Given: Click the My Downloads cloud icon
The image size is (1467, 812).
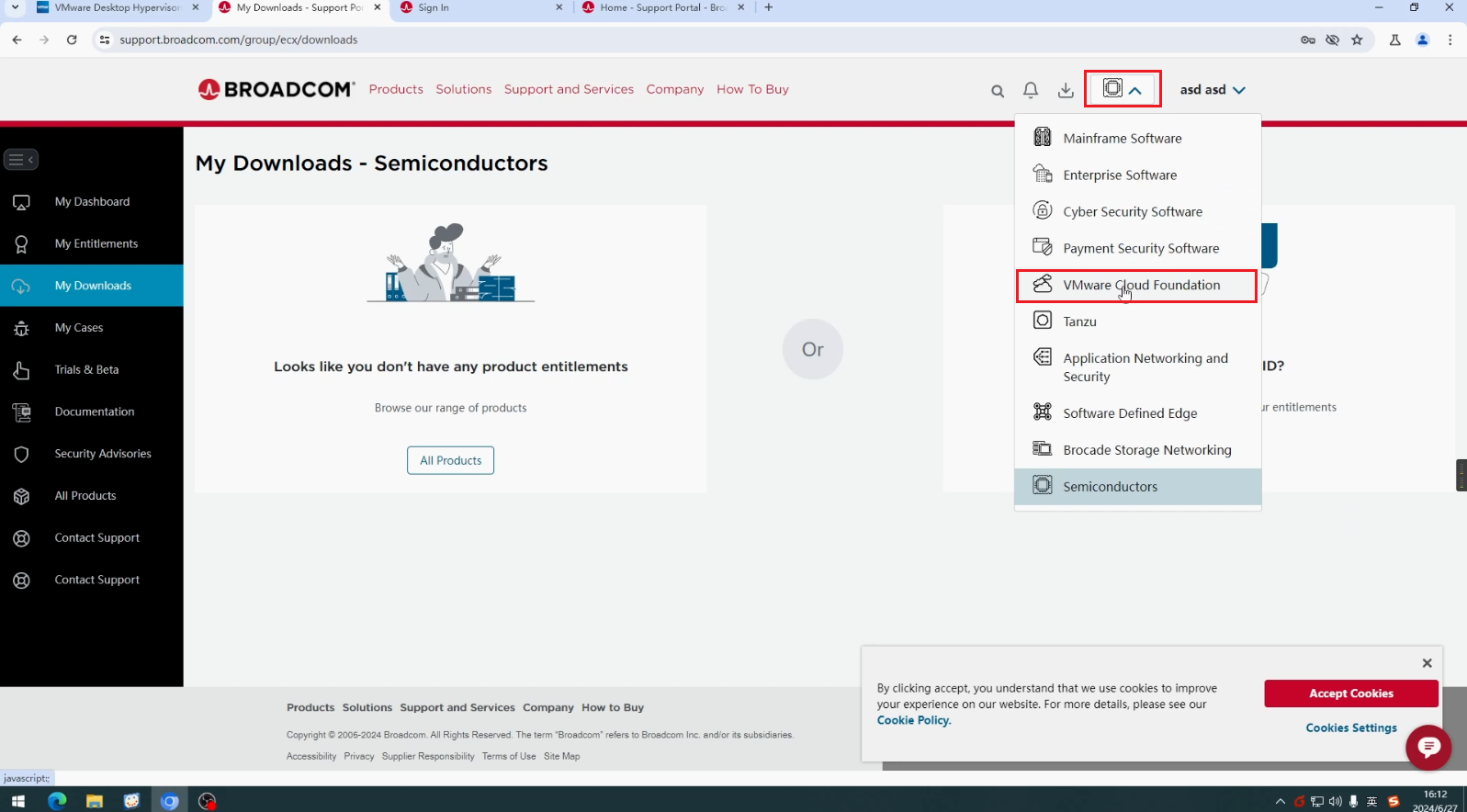Looking at the screenshot, I should point(21,286).
